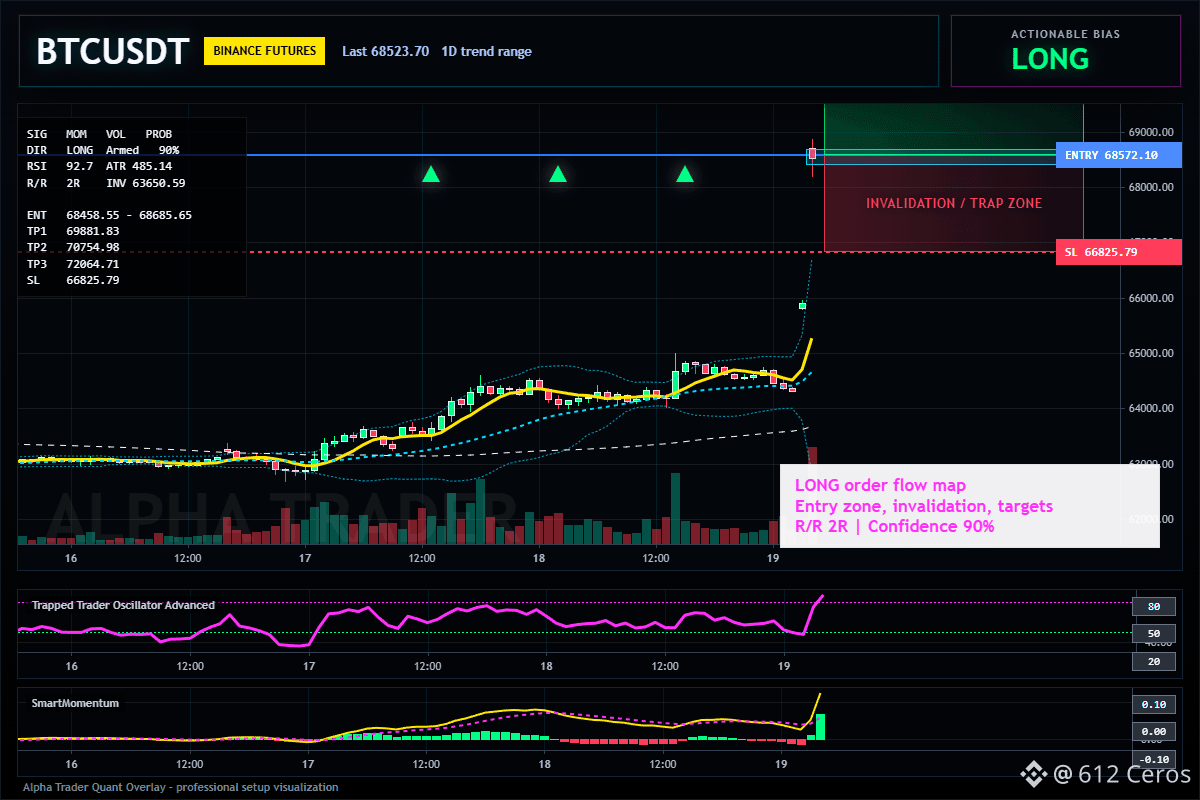Click the 16 date label on SmartMomentum axis
The height and width of the screenshot is (800, 1200).
click(71, 765)
